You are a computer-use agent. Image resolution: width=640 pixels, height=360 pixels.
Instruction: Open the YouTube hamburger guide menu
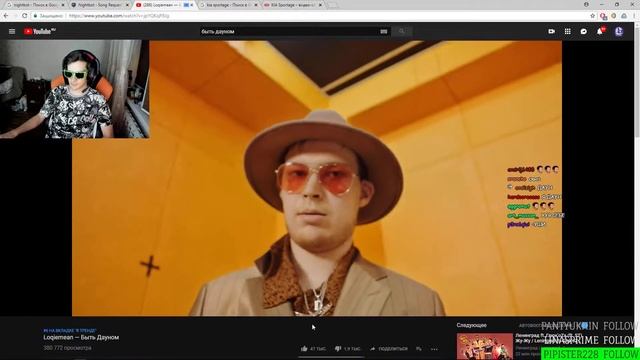[12, 31]
